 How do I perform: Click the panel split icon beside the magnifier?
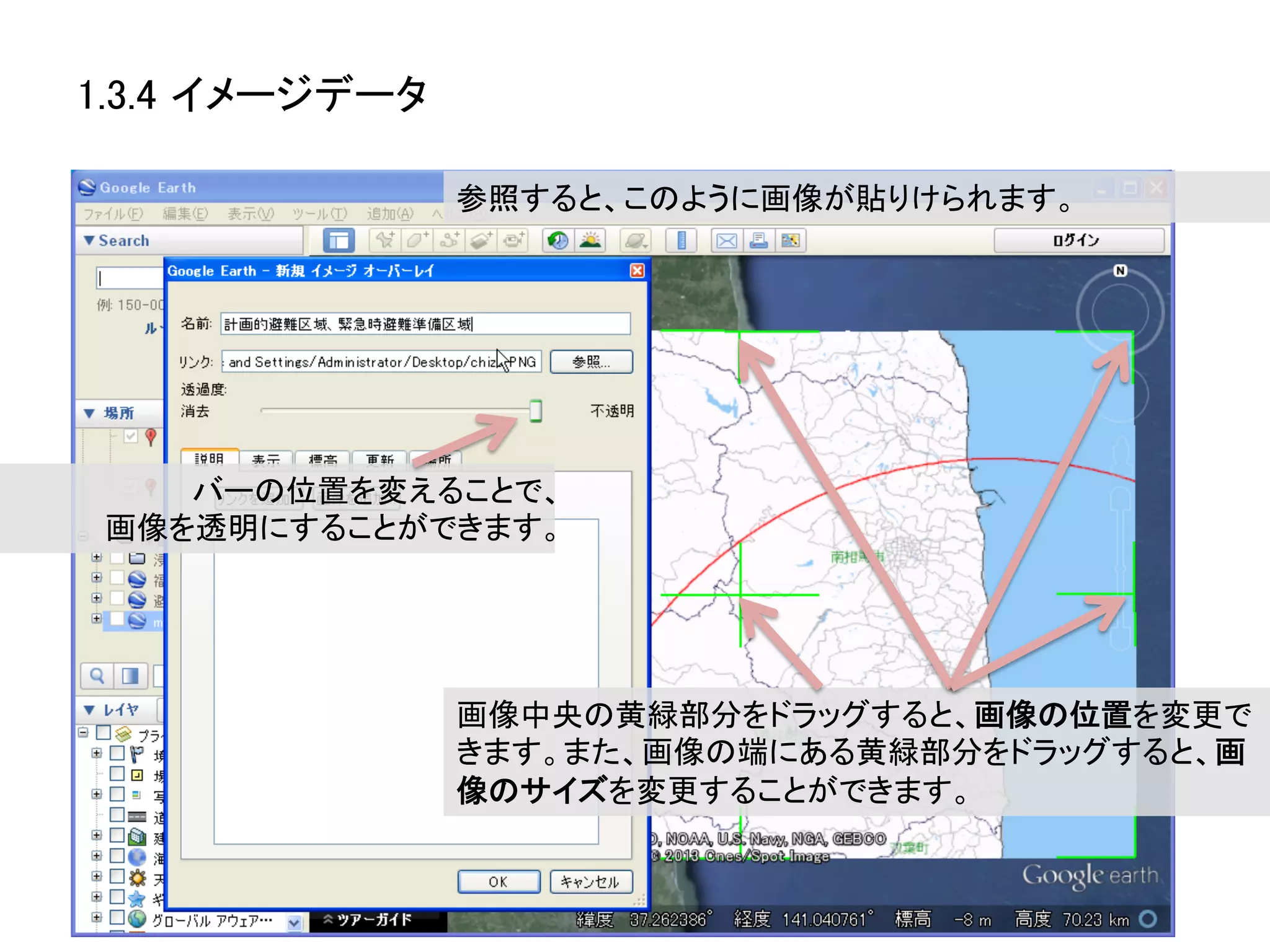pyautogui.click(x=130, y=676)
